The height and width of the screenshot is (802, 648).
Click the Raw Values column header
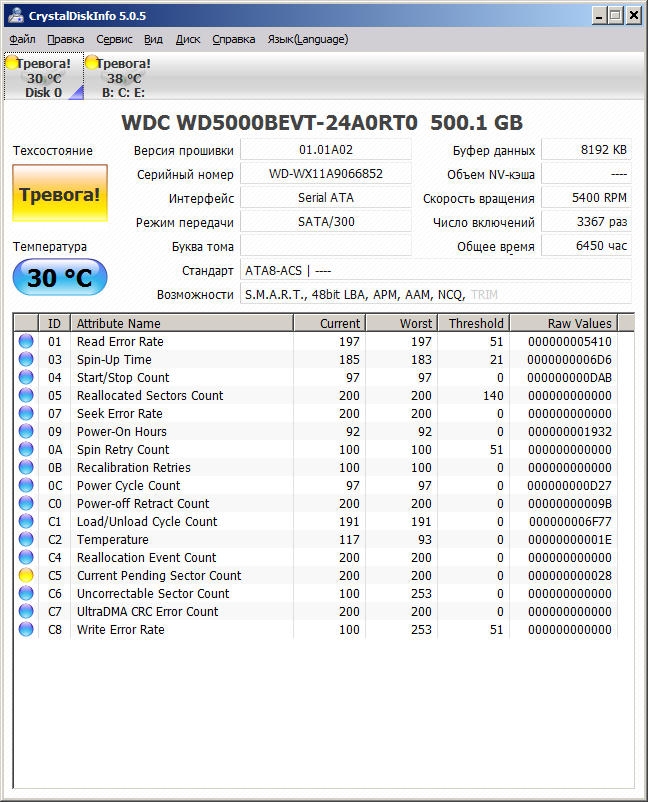564,323
